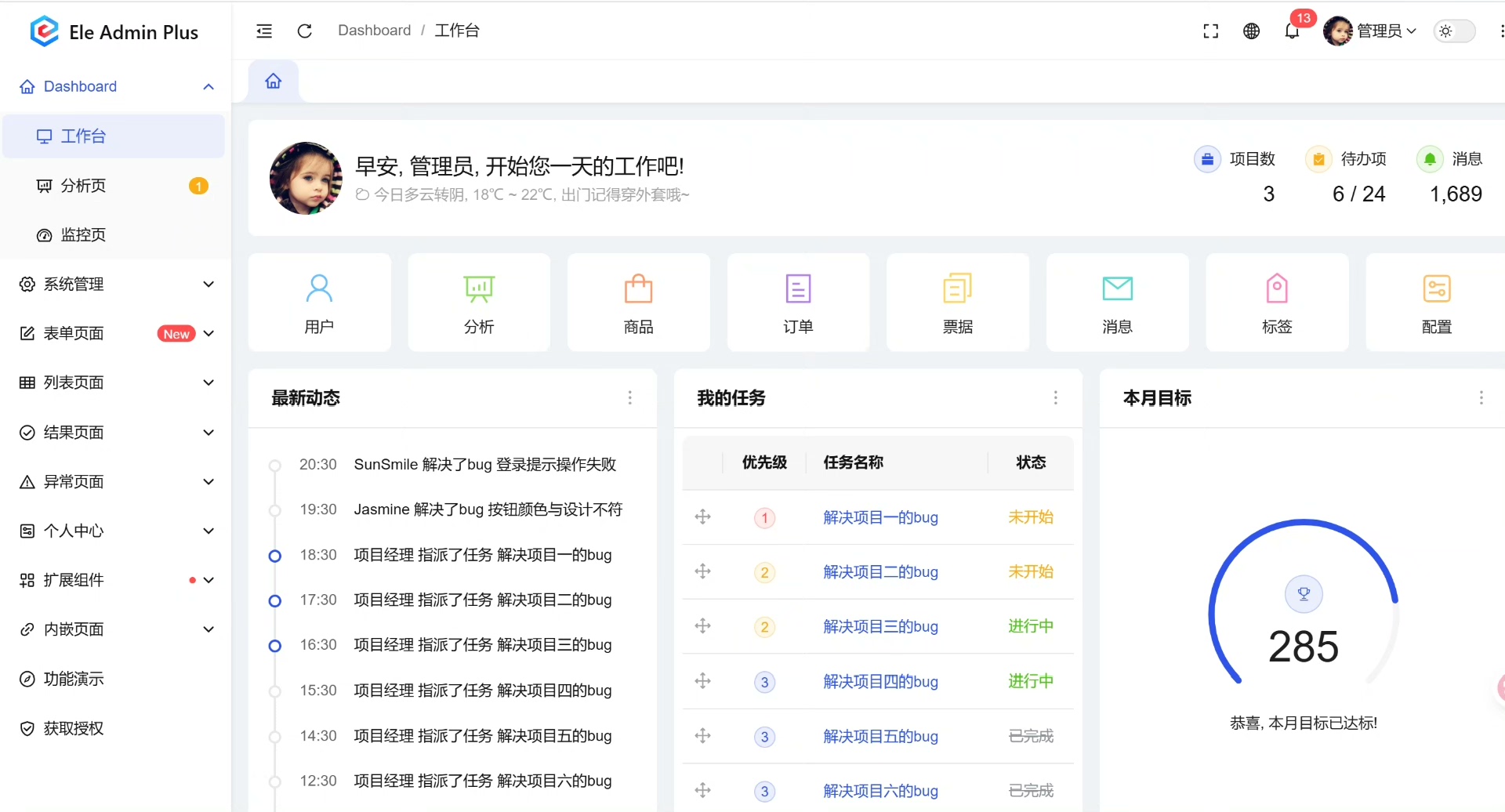Open the 我的任务 more options menu
The width and height of the screenshot is (1505, 812).
[1055, 398]
